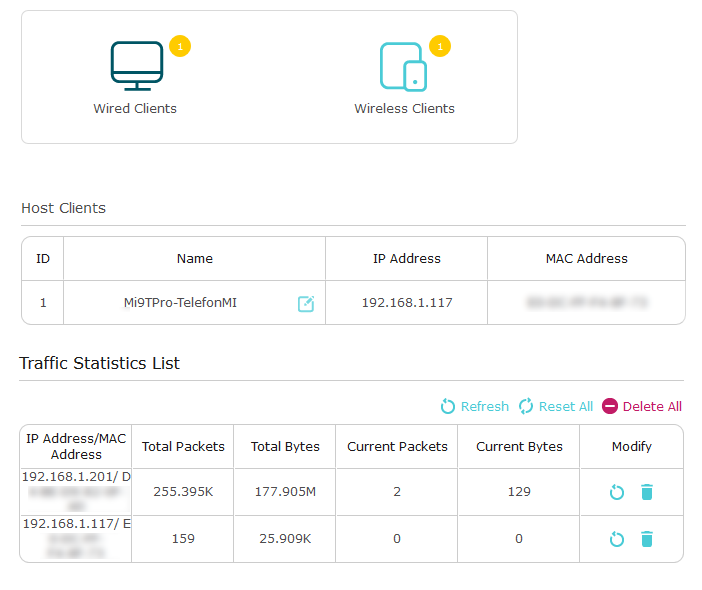Reset statistics for 192.168.1.201 row
Screen dimensions: 702x590
pos(617,492)
